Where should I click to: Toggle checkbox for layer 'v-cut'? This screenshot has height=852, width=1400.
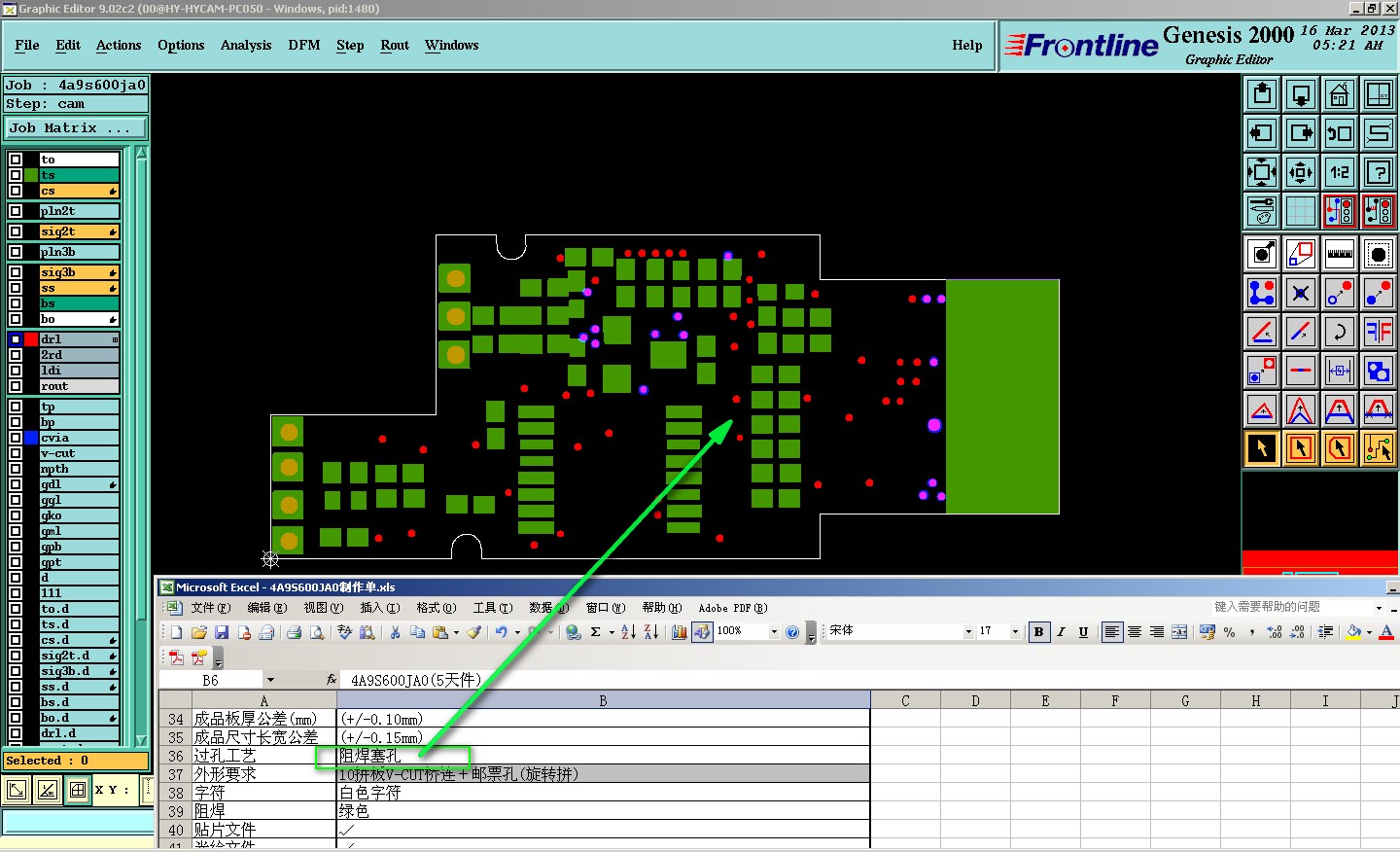(16, 453)
